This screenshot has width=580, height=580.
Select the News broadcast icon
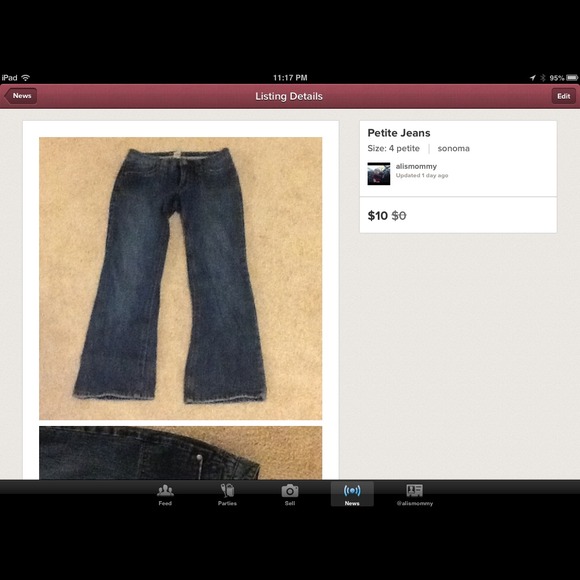coord(352,490)
